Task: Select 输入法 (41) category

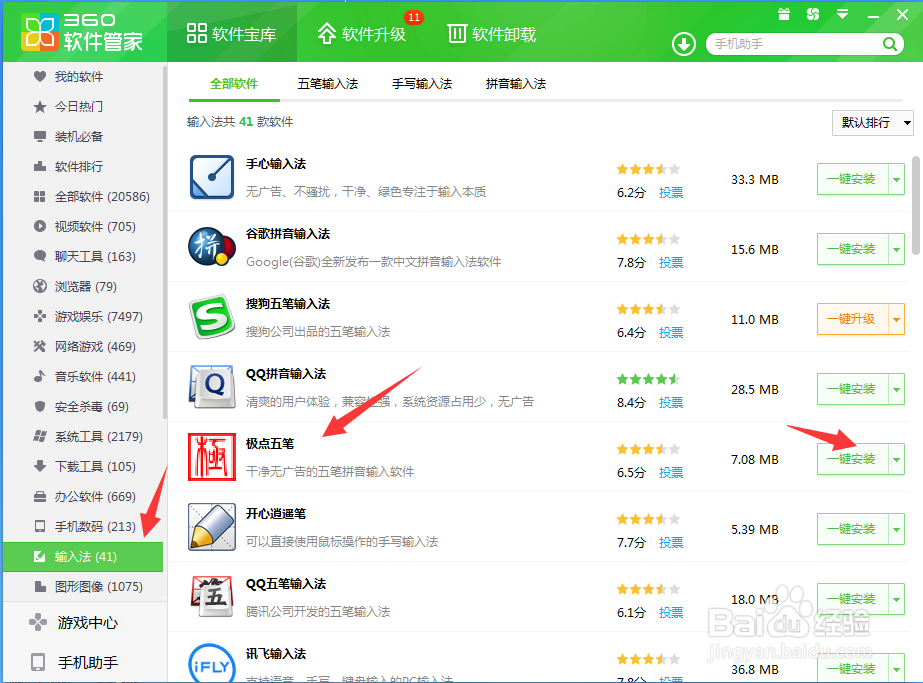Action: (83, 557)
